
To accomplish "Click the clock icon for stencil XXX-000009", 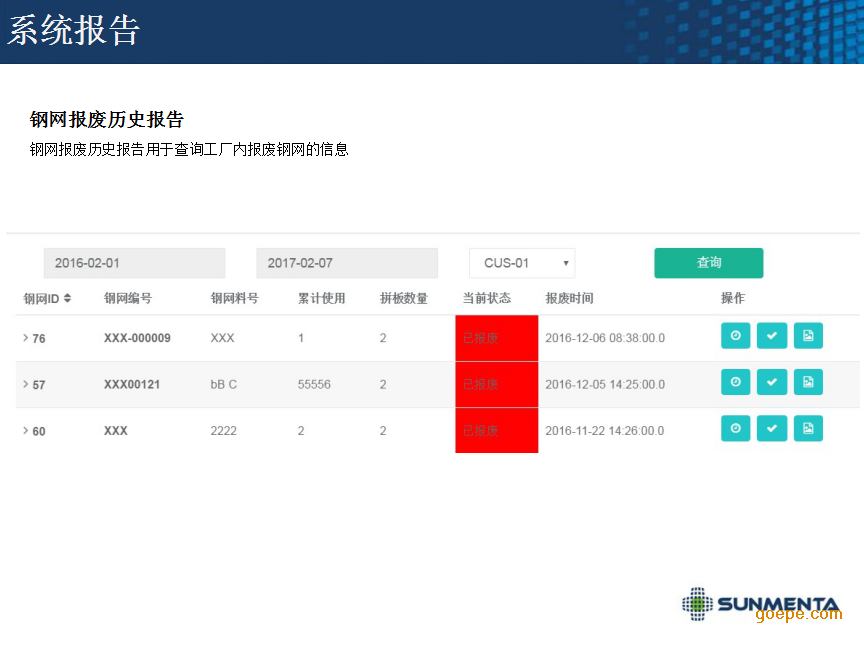I will [735, 336].
